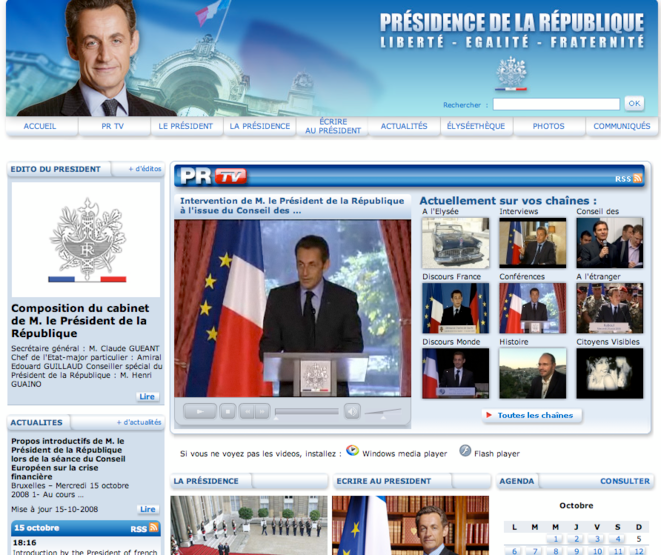
Task: Open the Histoire channel thumbnail
Action: pos(533,373)
